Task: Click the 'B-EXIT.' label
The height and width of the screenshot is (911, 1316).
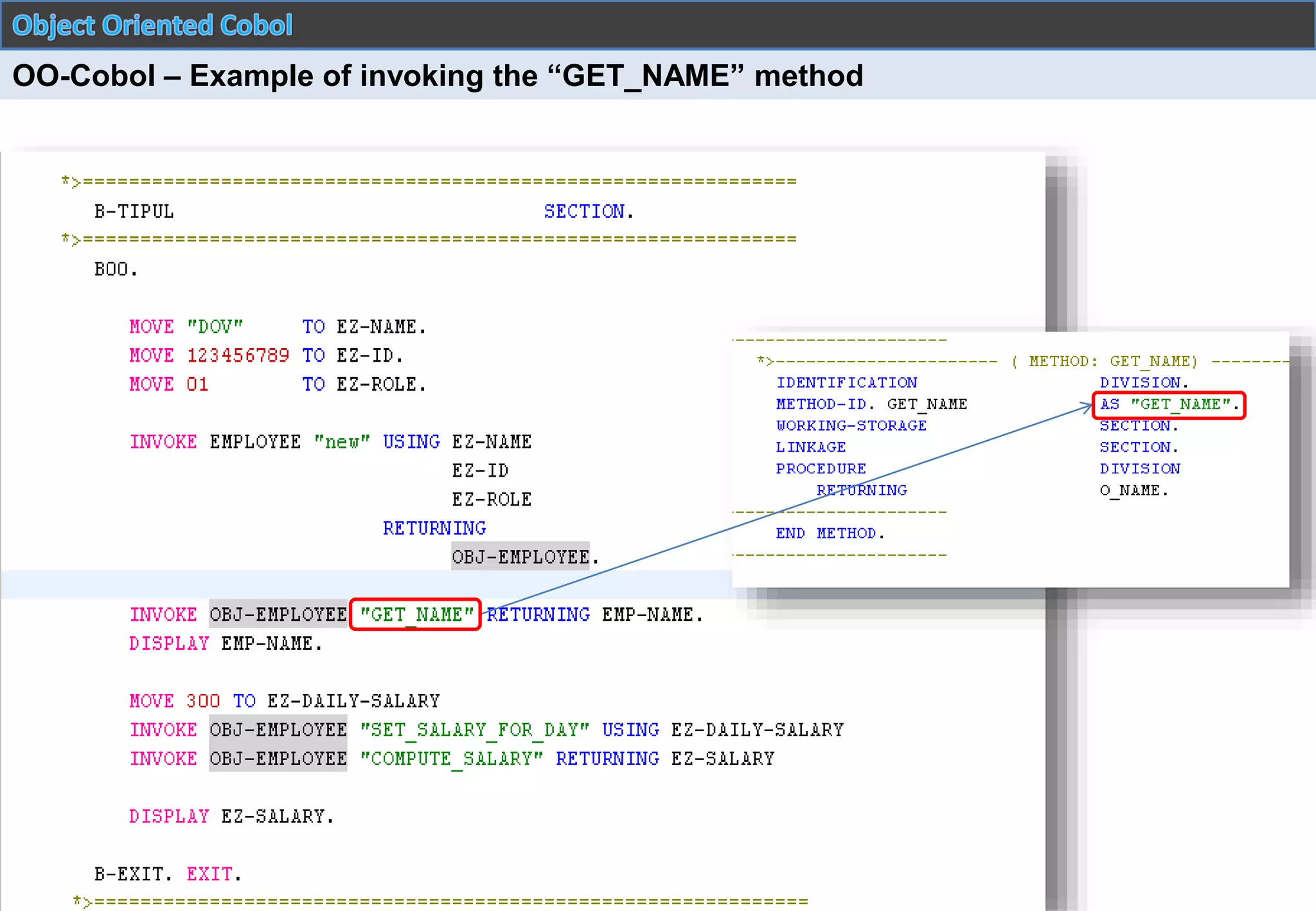Action: pos(134,874)
